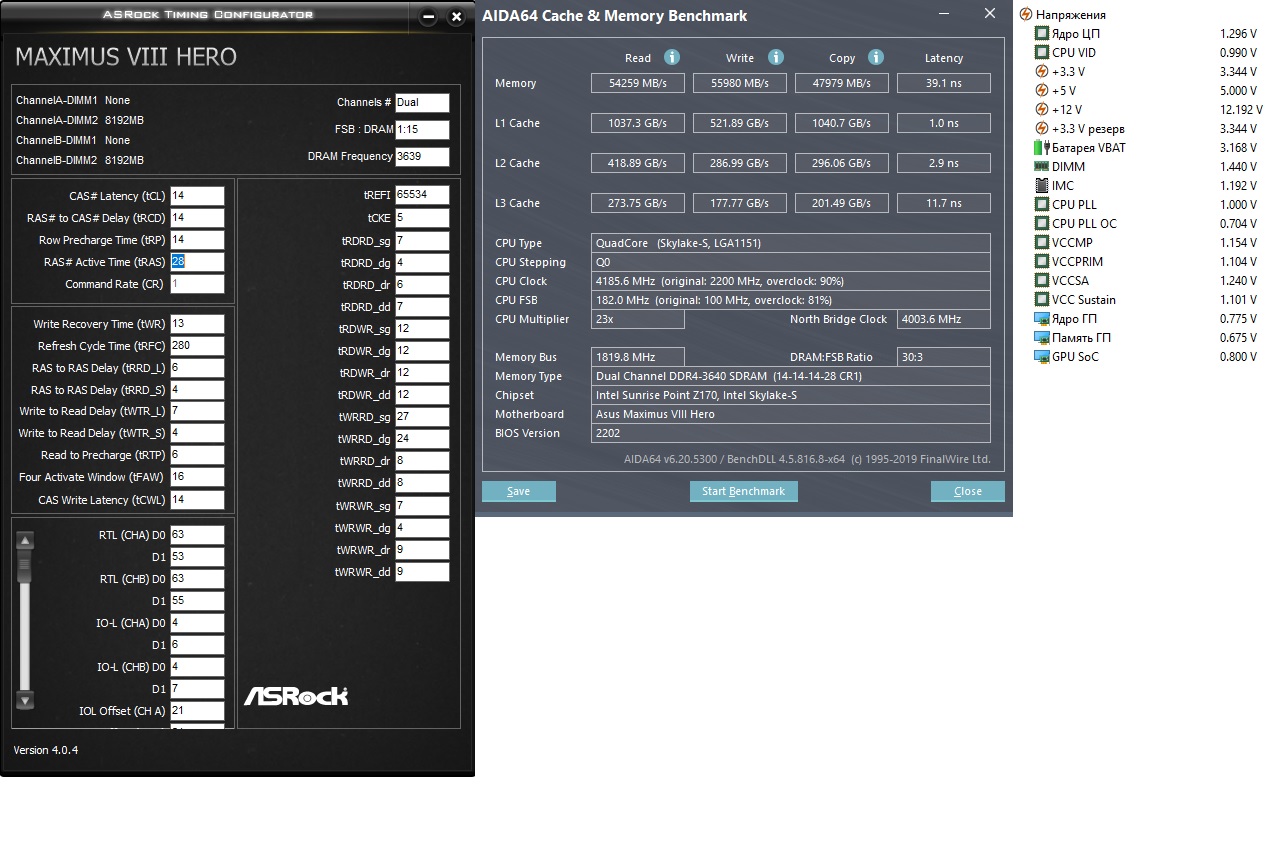Image resolution: width=1272 pixels, height=844 pixels.
Task: Minimize the ASRock Timing Configurator window
Action: 428,17
